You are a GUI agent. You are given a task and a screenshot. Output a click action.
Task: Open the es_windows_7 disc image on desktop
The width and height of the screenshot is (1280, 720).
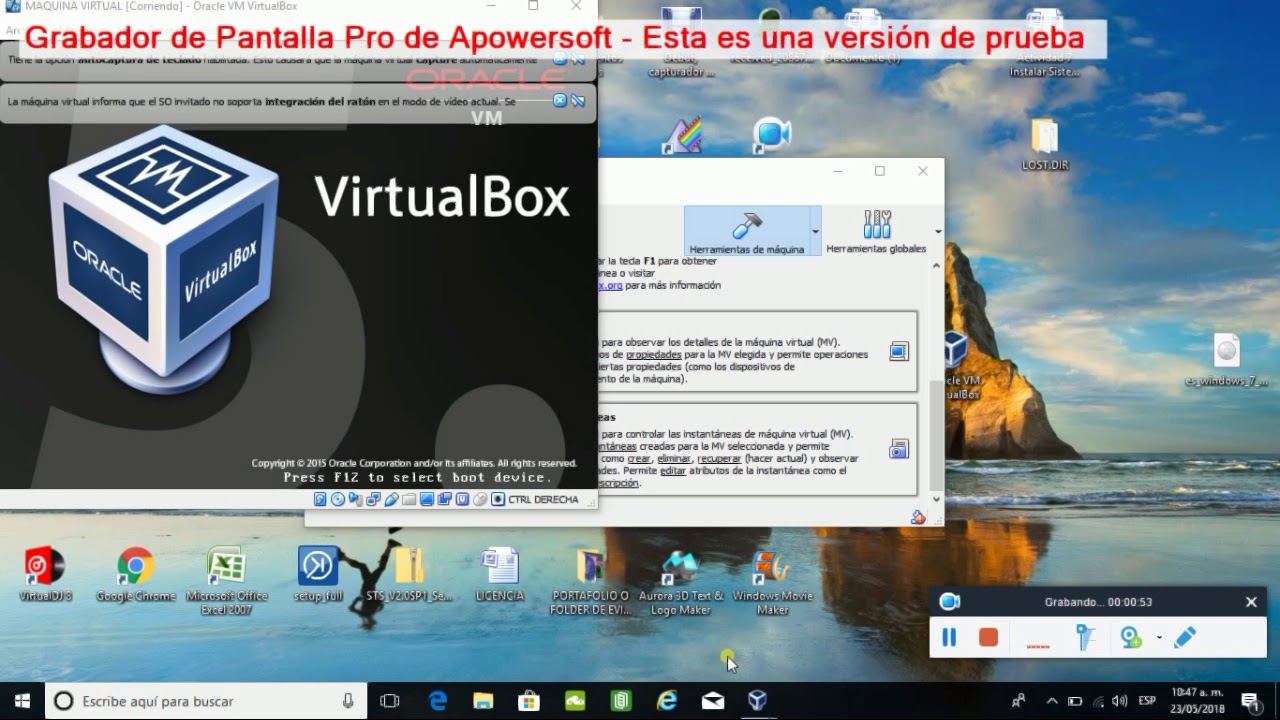[1227, 361]
